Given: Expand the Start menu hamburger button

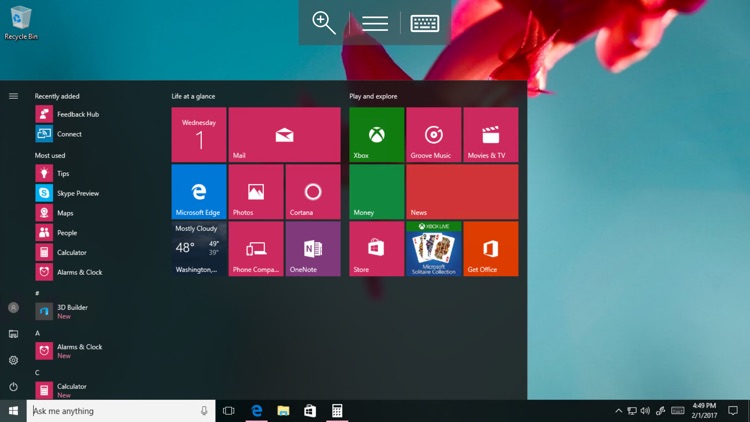Looking at the screenshot, I should tap(13, 96).
